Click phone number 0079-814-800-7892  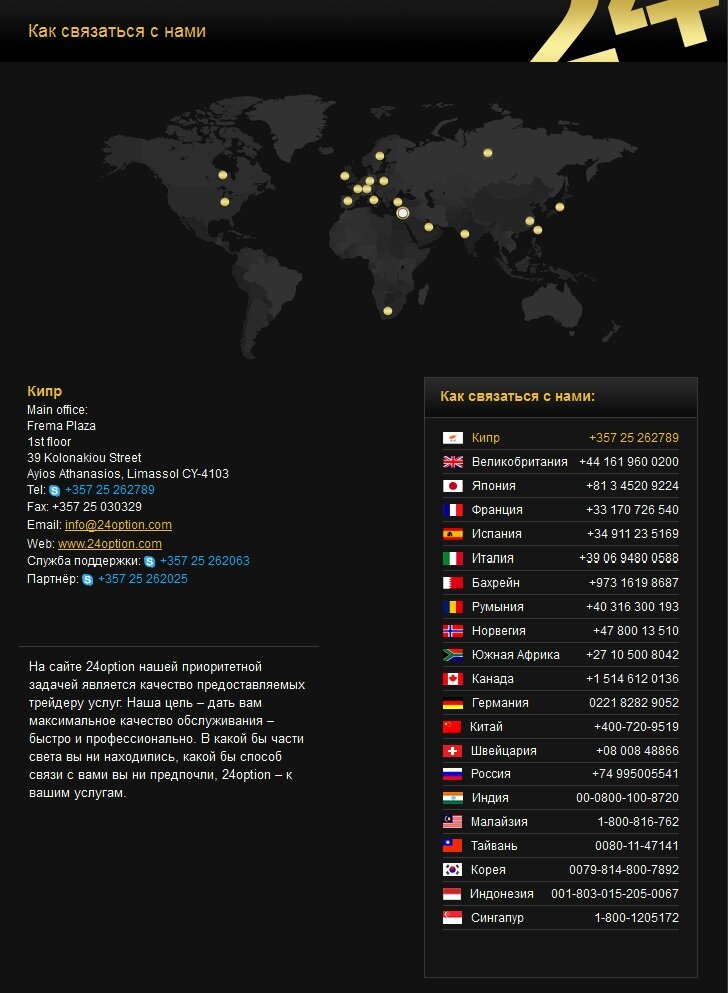point(624,870)
